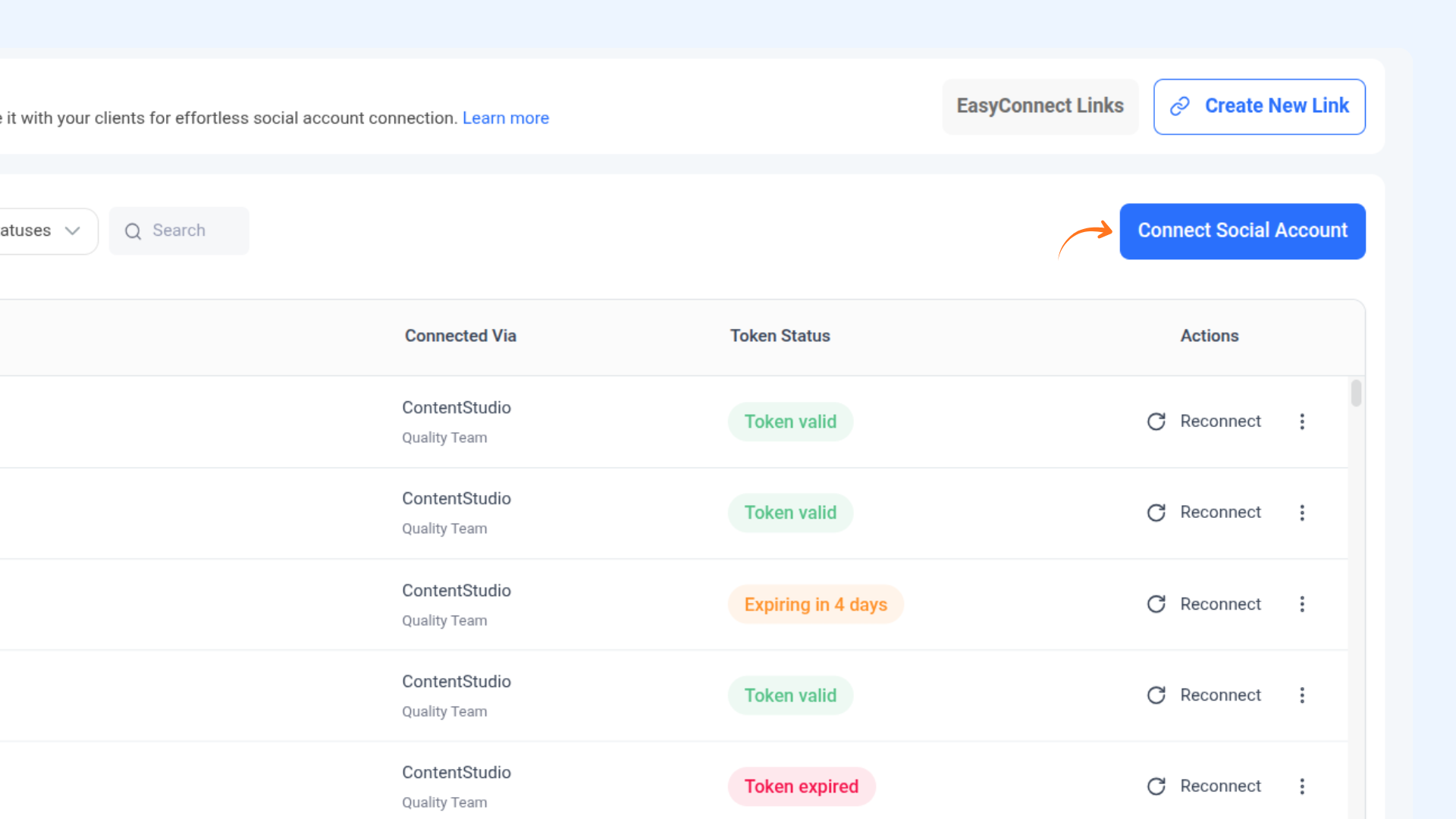The height and width of the screenshot is (819, 1456).
Task: Click reconnect icon in the first row
Action: (x=1156, y=422)
